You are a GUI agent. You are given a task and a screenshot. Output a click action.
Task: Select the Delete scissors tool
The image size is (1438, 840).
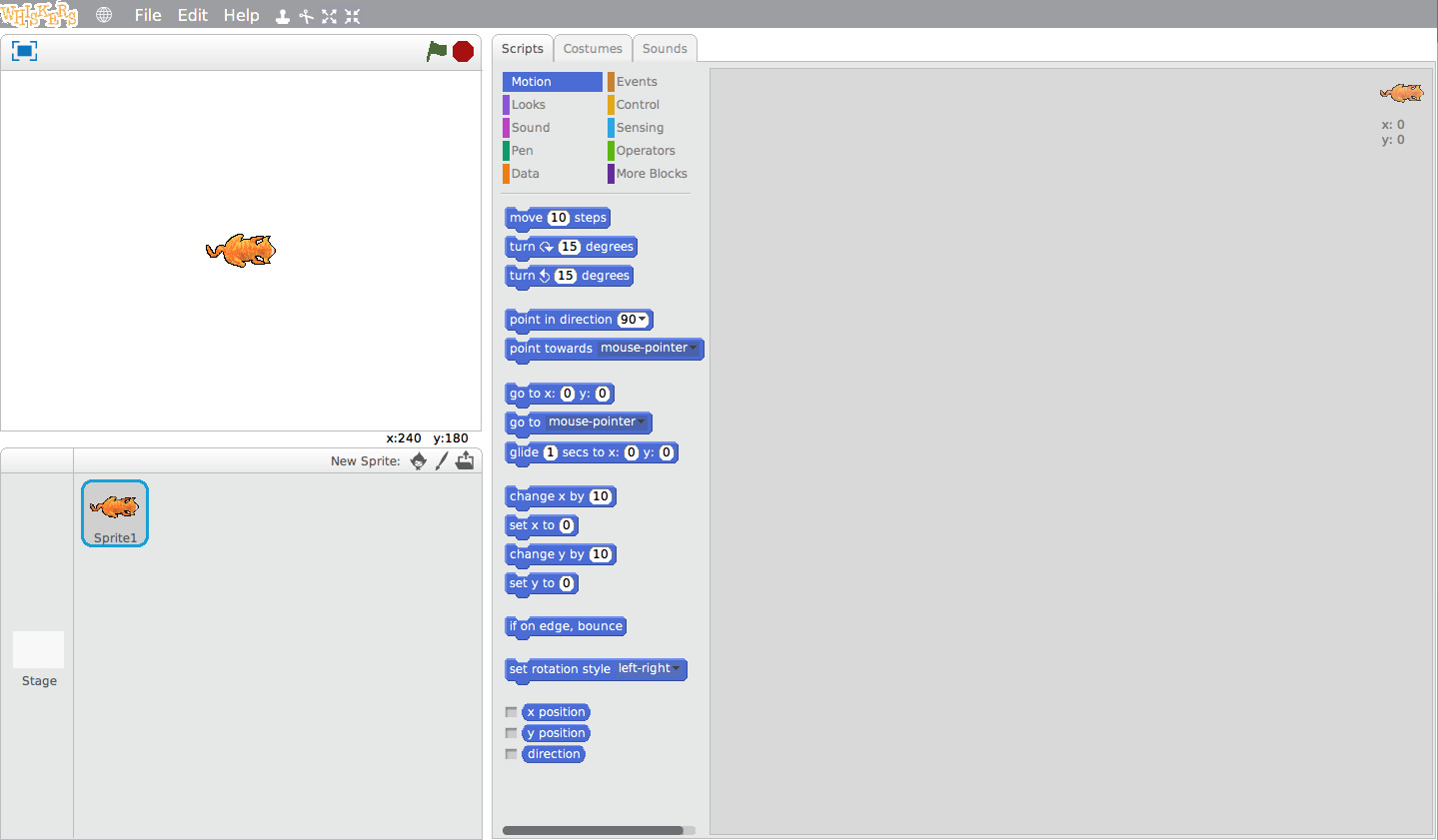[x=306, y=16]
